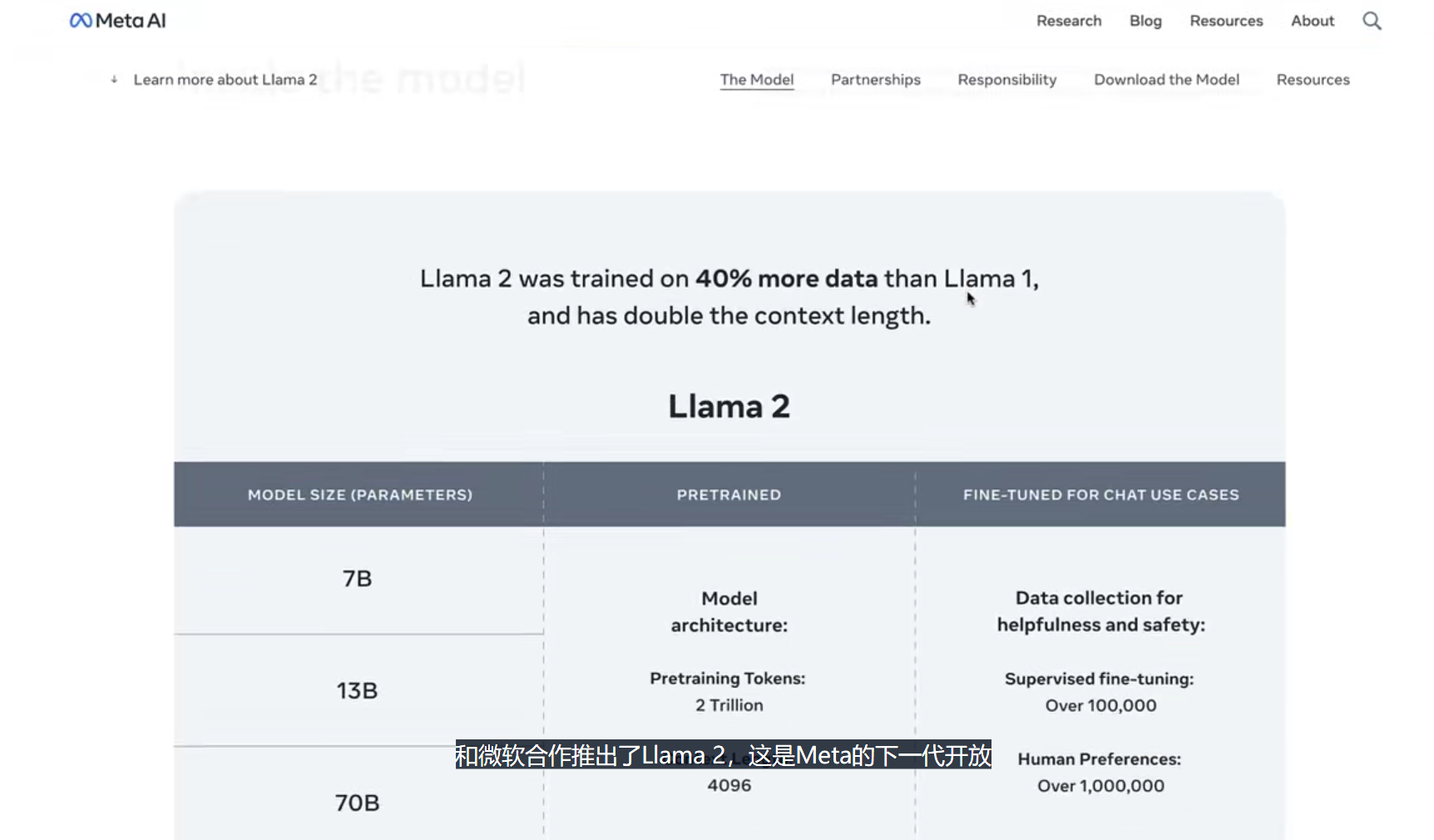This screenshot has width=1434, height=840.
Task: Click the MODEL SIZE (PARAMETERS) header
Action: (360, 495)
